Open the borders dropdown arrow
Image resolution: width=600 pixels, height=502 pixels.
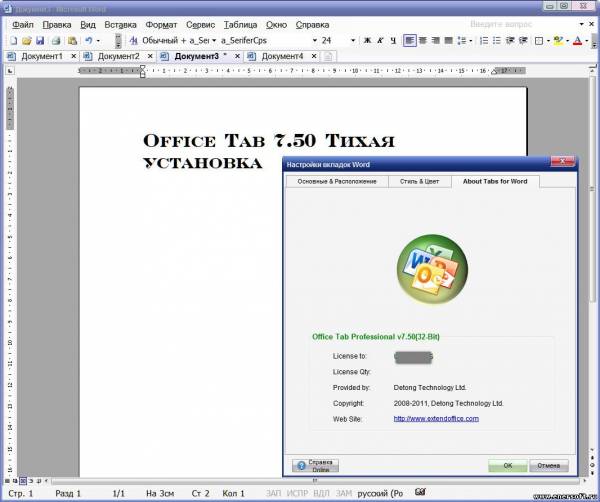[548, 41]
